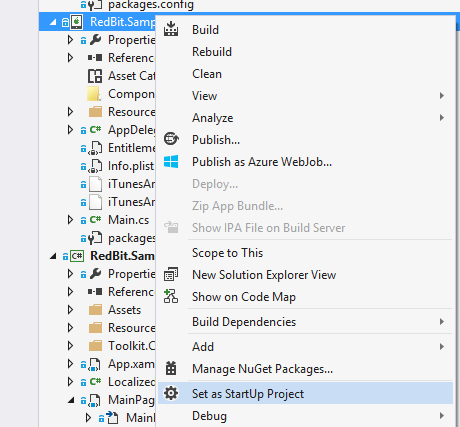The height and width of the screenshot is (427, 460).
Task: Click the Azure WebJob Windows logo icon
Action: coord(171,162)
